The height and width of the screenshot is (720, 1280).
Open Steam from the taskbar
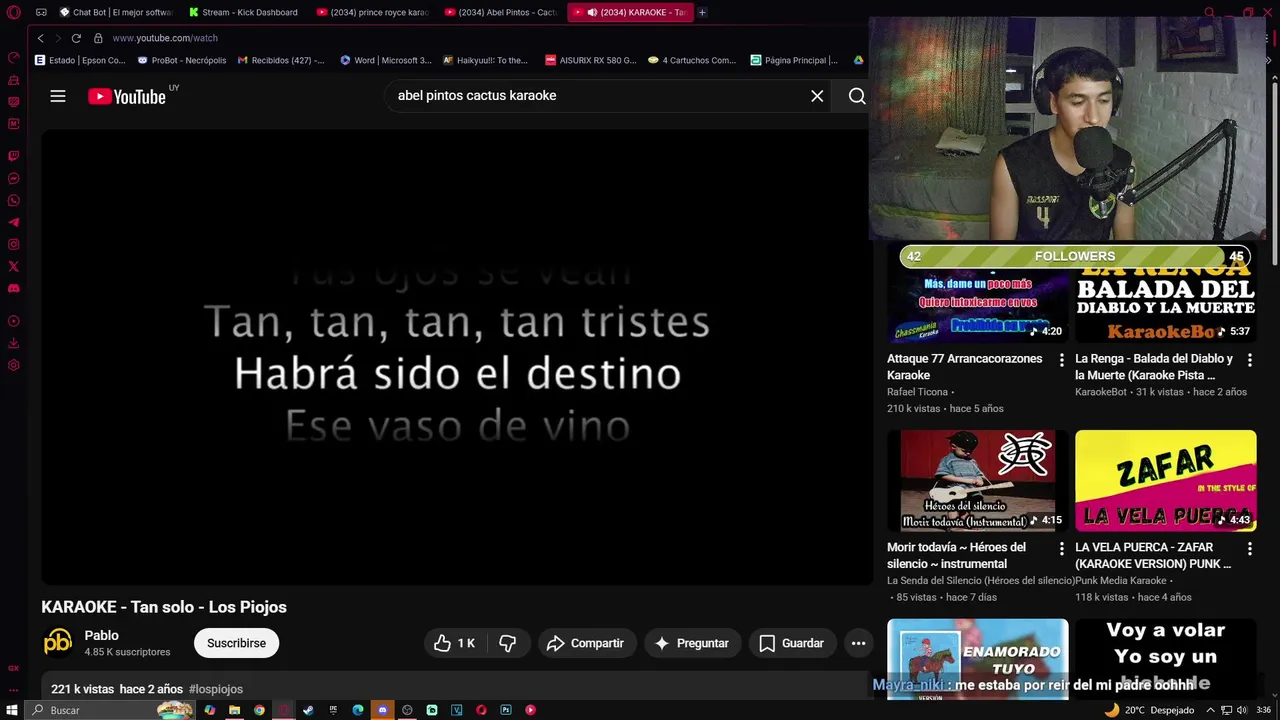[308, 710]
